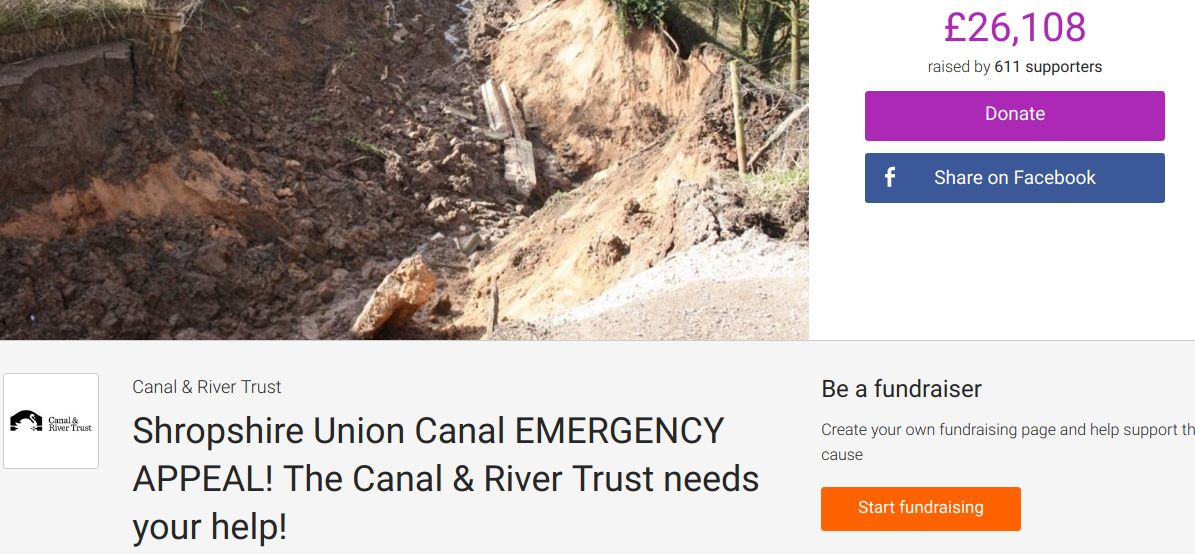
Task: Click the wooden fence post in the photo
Action: pyautogui.click(x=738, y=117)
